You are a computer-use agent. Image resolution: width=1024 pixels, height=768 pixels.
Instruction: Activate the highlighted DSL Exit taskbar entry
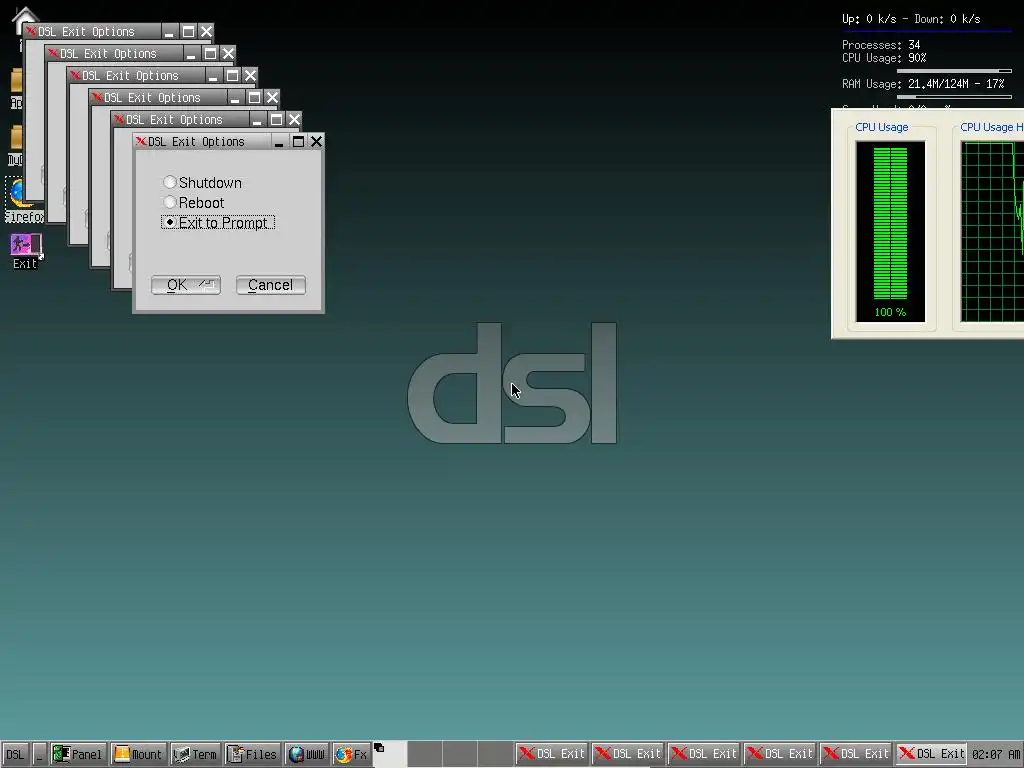click(x=931, y=754)
